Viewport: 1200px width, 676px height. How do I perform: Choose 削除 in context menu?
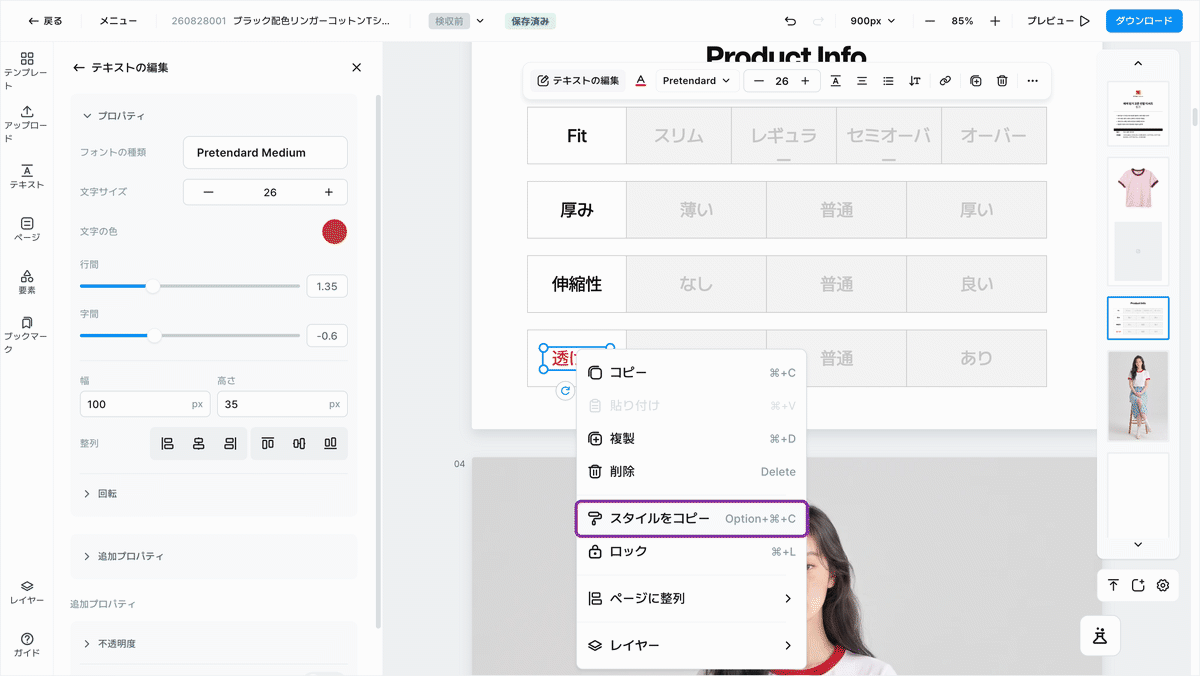691,471
